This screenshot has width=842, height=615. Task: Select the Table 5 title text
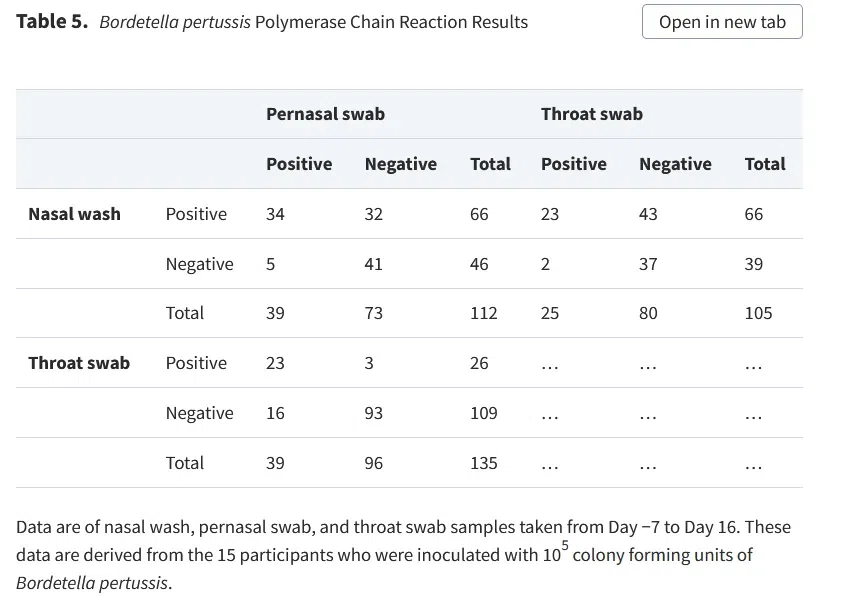tap(272, 22)
